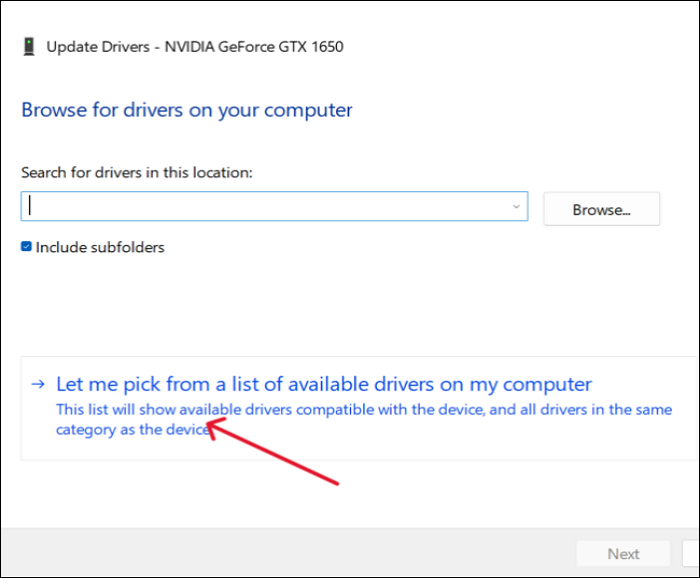This screenshot has width=700, height=578.
Task: Click the GPU device icon in title
Action: [x=28, y=47]
